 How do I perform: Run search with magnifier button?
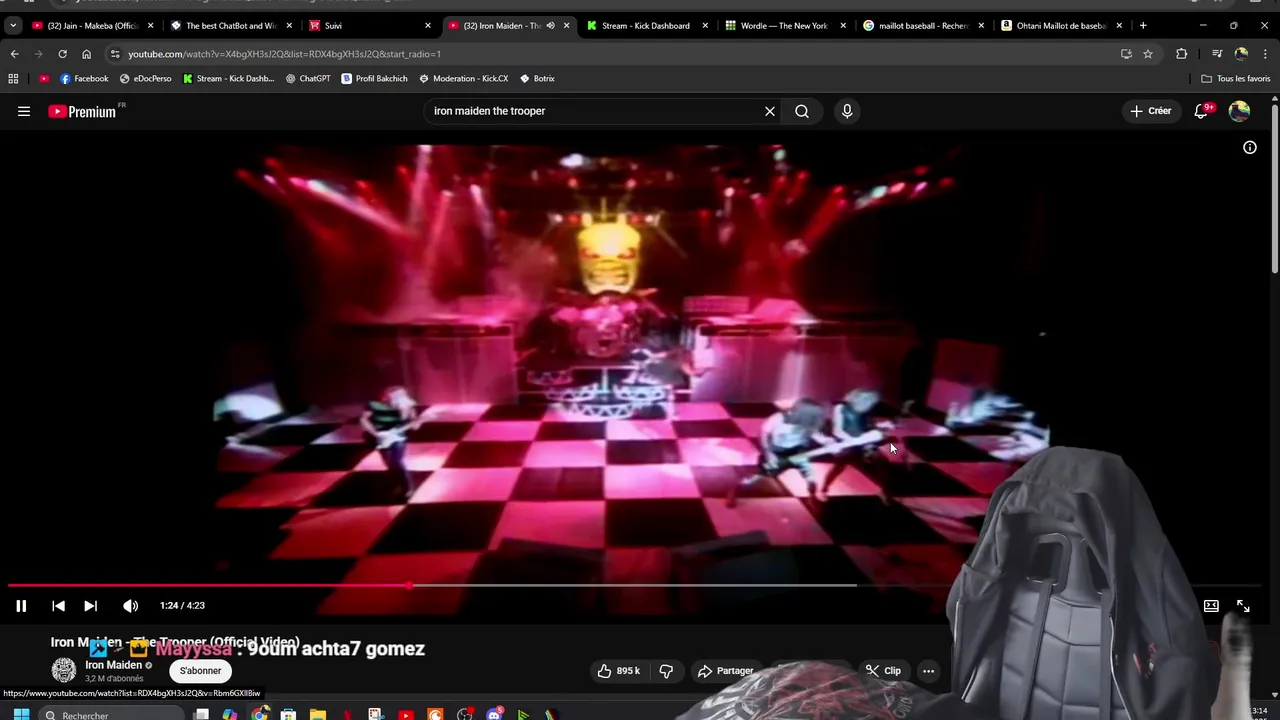(x=802, y=111)
